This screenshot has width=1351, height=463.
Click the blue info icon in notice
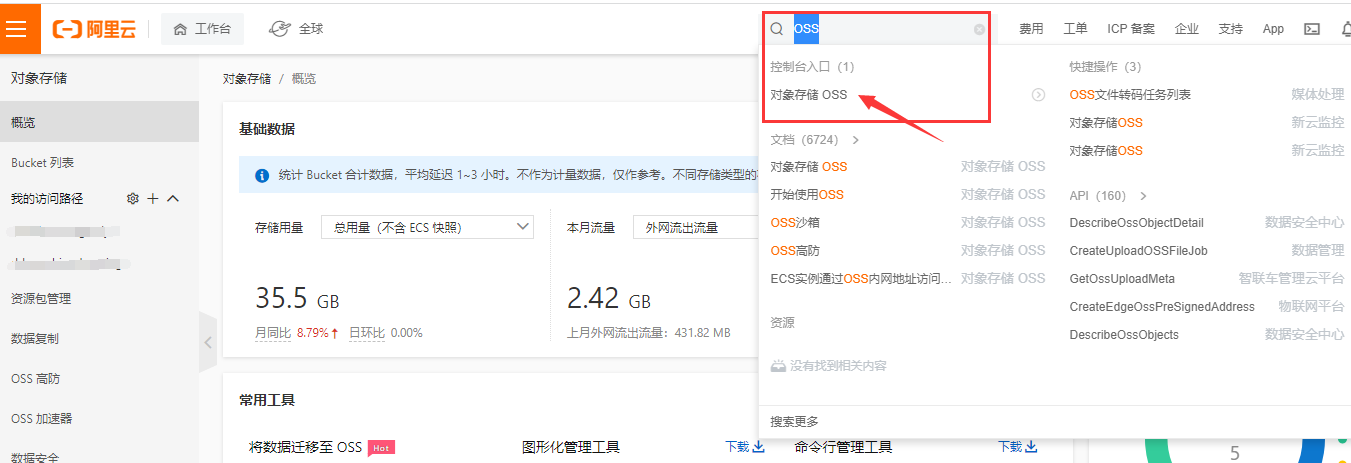pos(262,176)
